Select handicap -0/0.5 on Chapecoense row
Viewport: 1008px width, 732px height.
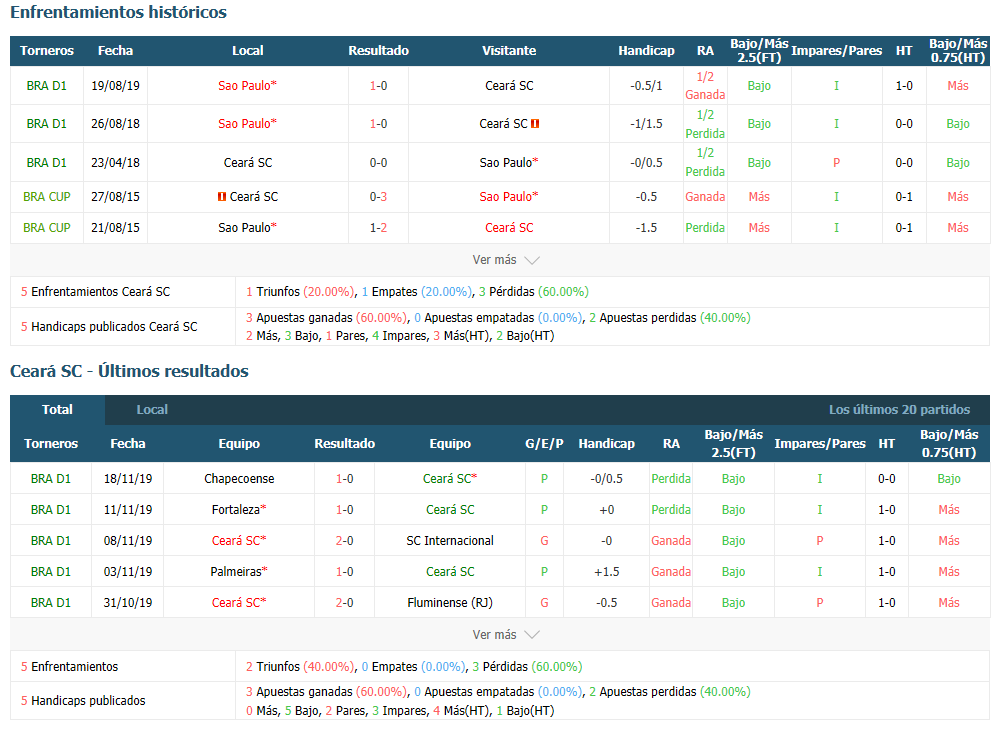[x=606, y=479]
